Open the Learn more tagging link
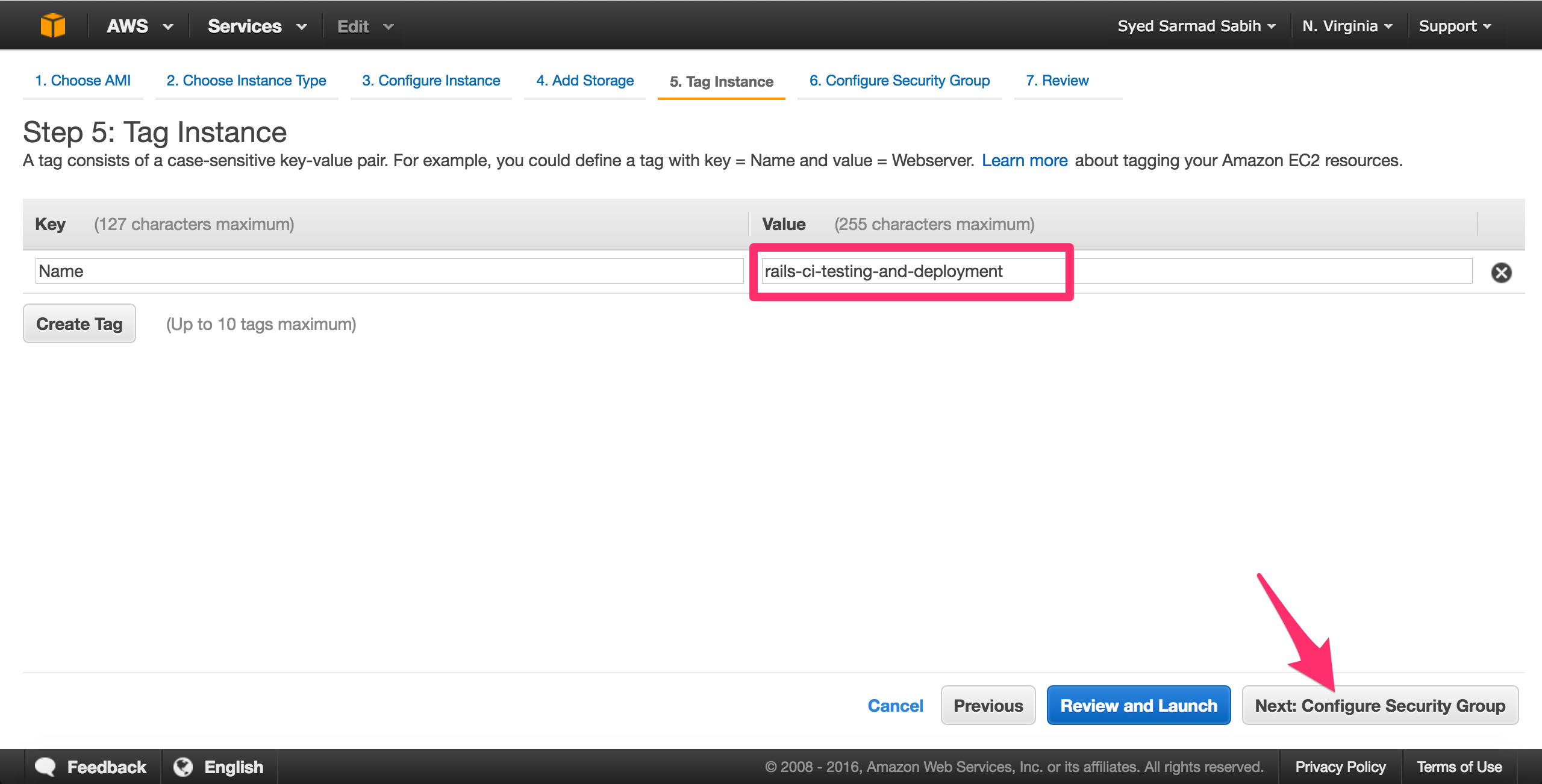This screenshot has width=1542, height=784. [1025, 161]
